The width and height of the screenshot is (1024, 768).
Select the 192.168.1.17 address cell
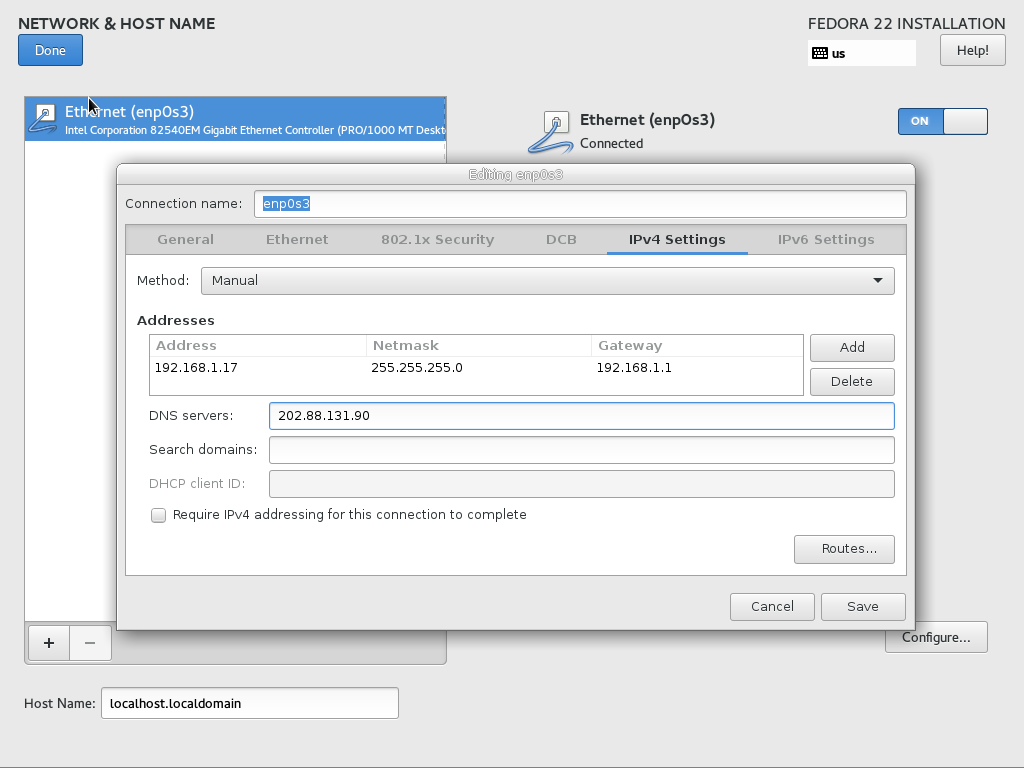196,368
